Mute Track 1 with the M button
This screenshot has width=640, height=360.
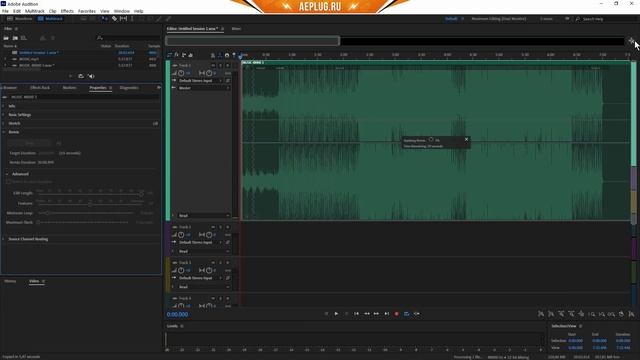[213, 65]
